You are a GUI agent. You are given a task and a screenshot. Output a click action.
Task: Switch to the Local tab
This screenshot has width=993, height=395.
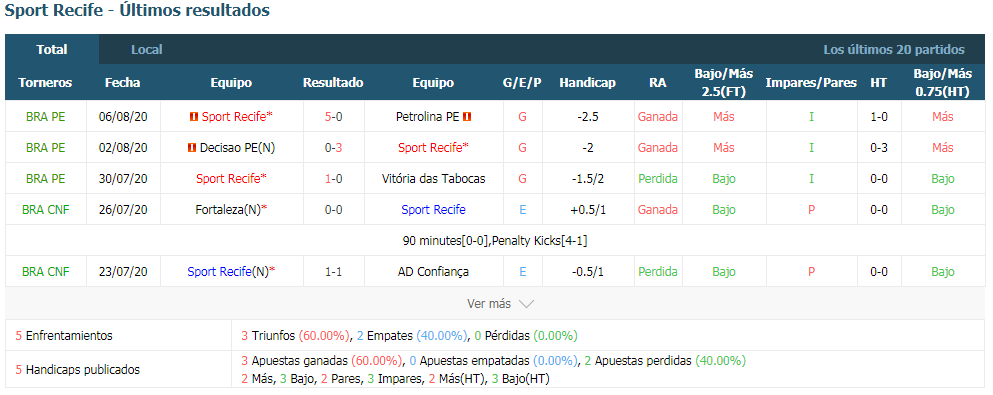(x=147, y=49)
